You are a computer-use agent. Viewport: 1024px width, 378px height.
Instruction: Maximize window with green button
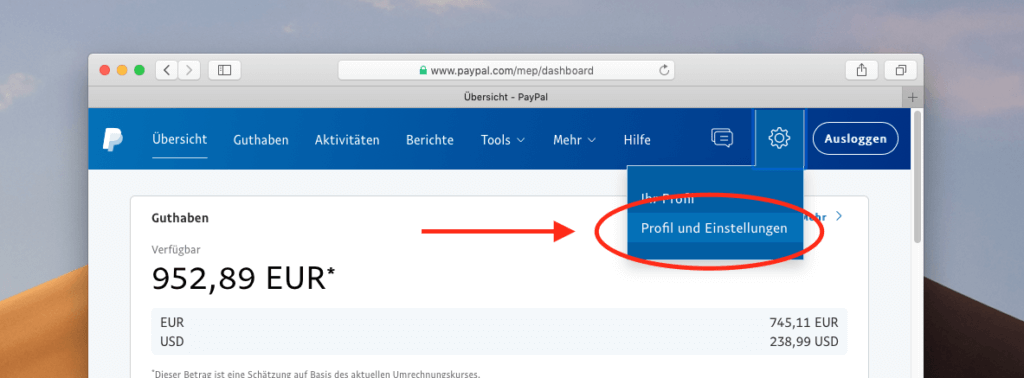tap(139, 70)
